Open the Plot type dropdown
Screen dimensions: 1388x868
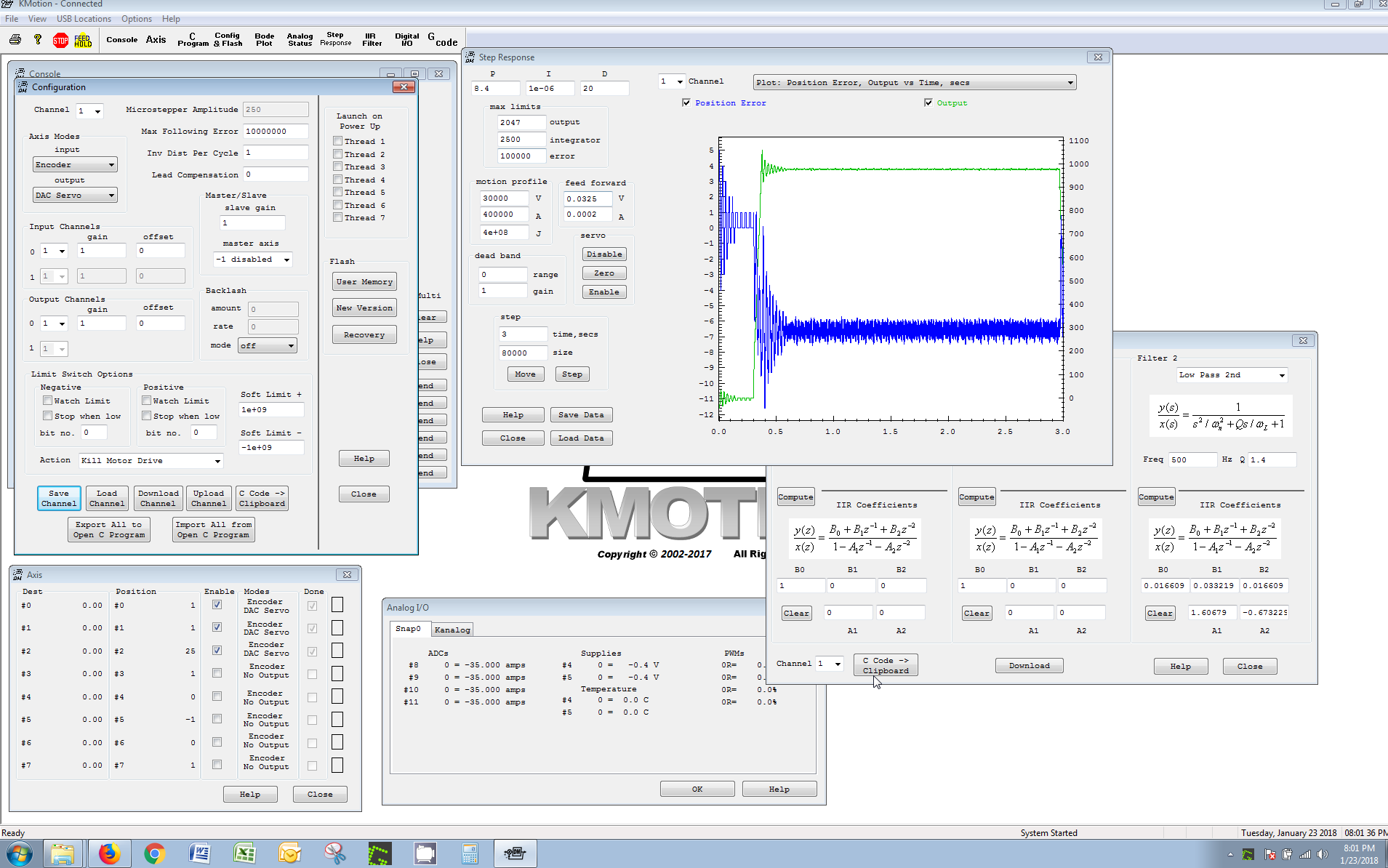[x=1070, y=83]
